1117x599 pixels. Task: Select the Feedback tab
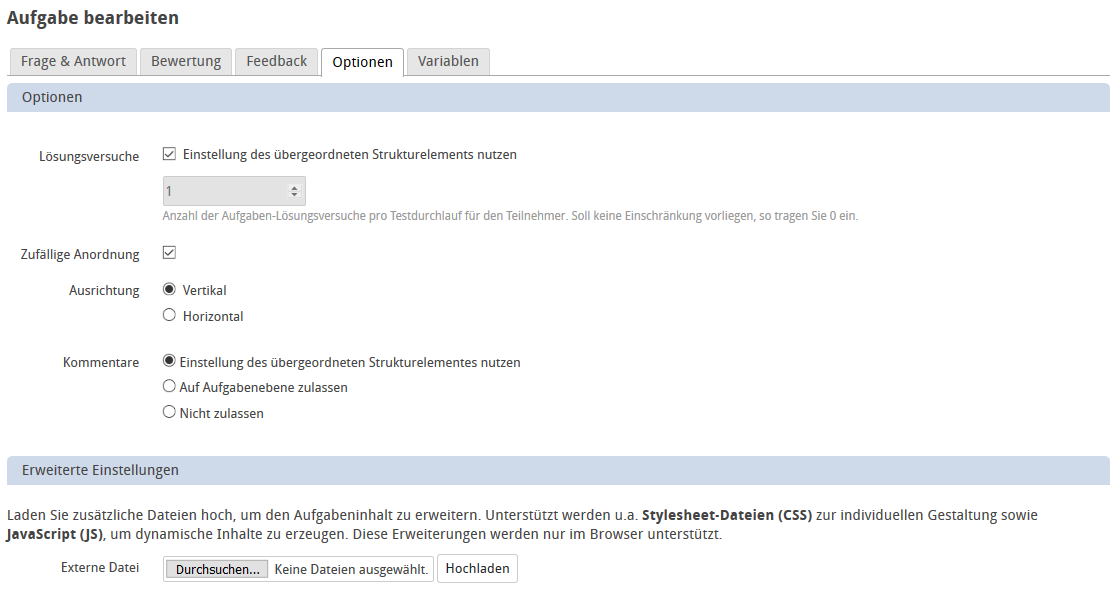pos(276,61)
